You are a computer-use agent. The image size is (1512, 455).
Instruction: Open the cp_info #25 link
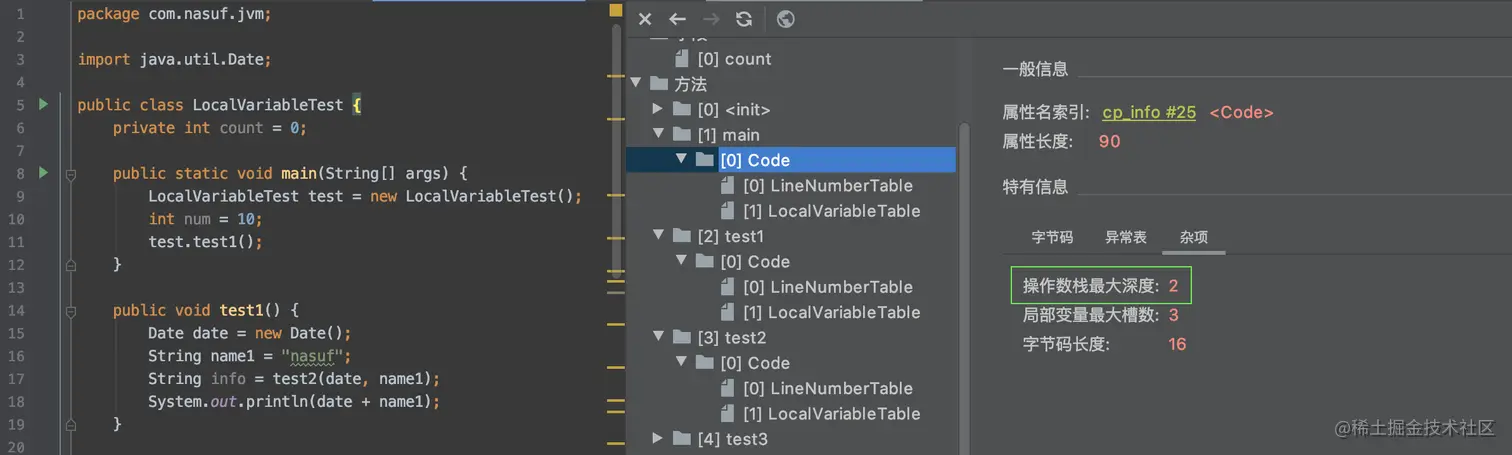(x=1149, y=113)
